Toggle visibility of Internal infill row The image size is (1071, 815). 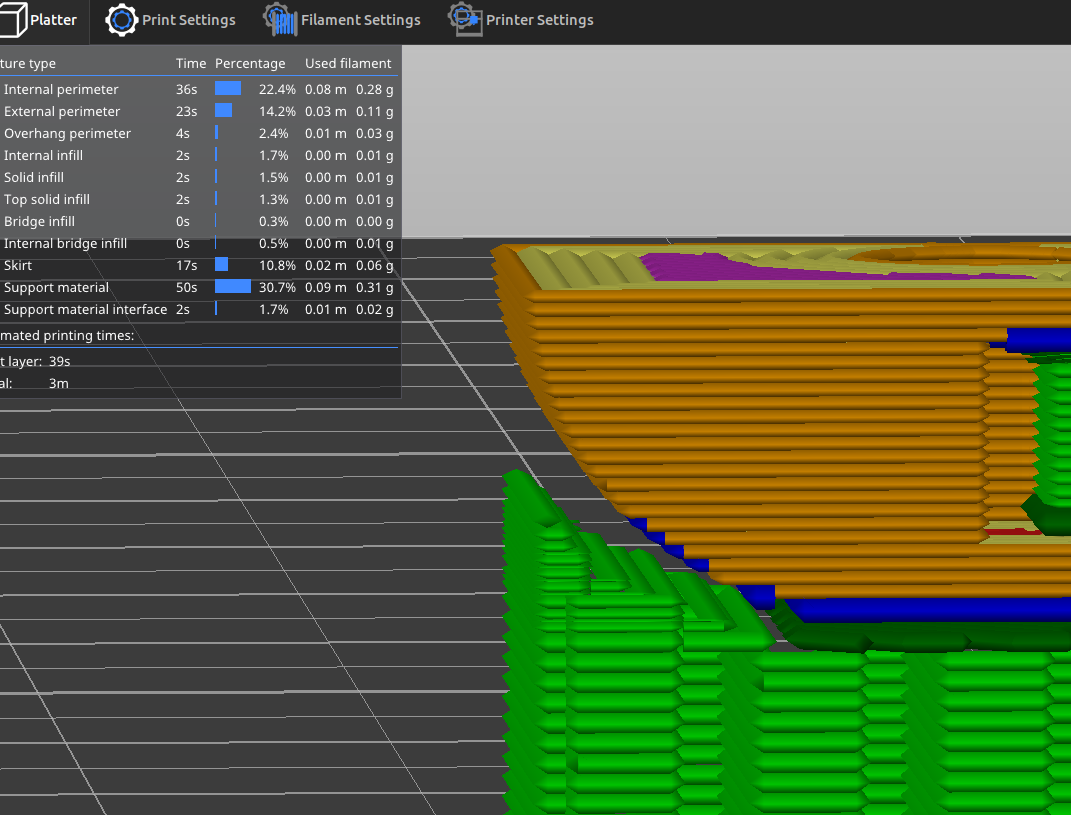199,155
